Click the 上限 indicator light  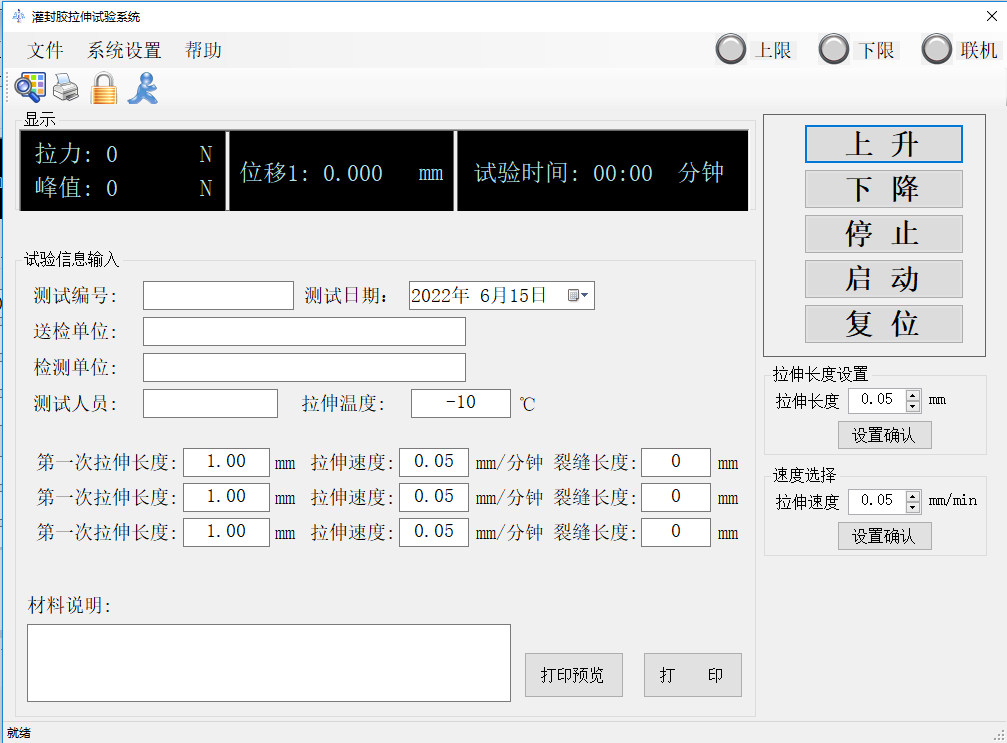731,49
